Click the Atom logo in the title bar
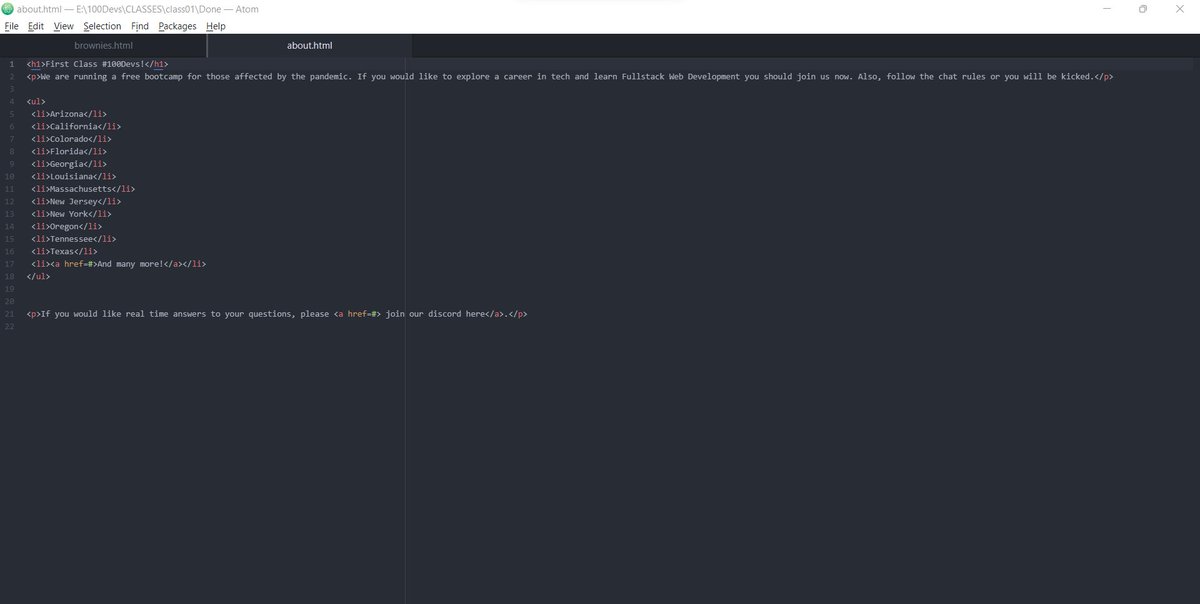1200x604 pixels. point(8,8)
